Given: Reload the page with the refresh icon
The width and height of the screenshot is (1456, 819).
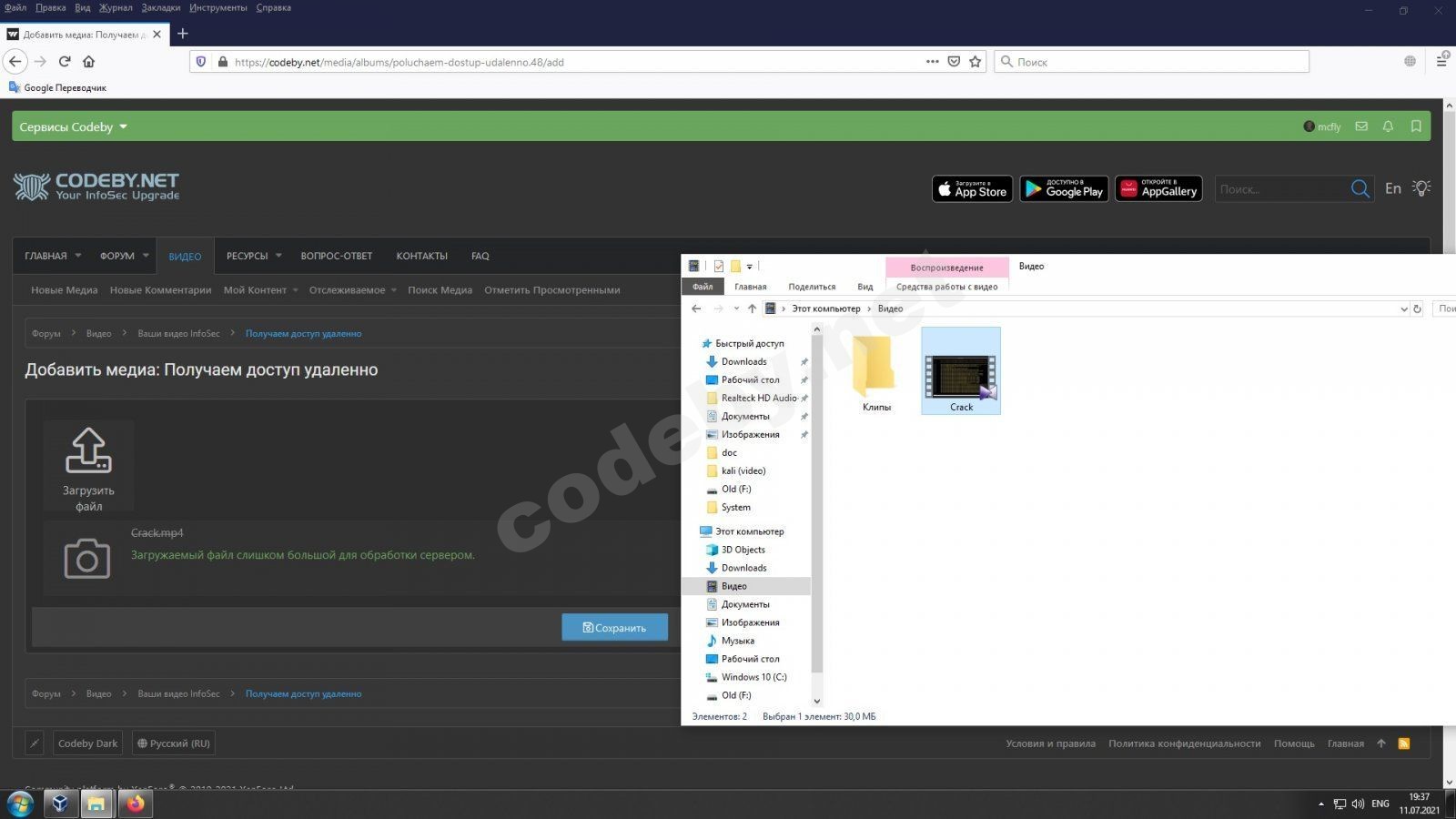Looking at the screenshot, I should coord(65,62).
